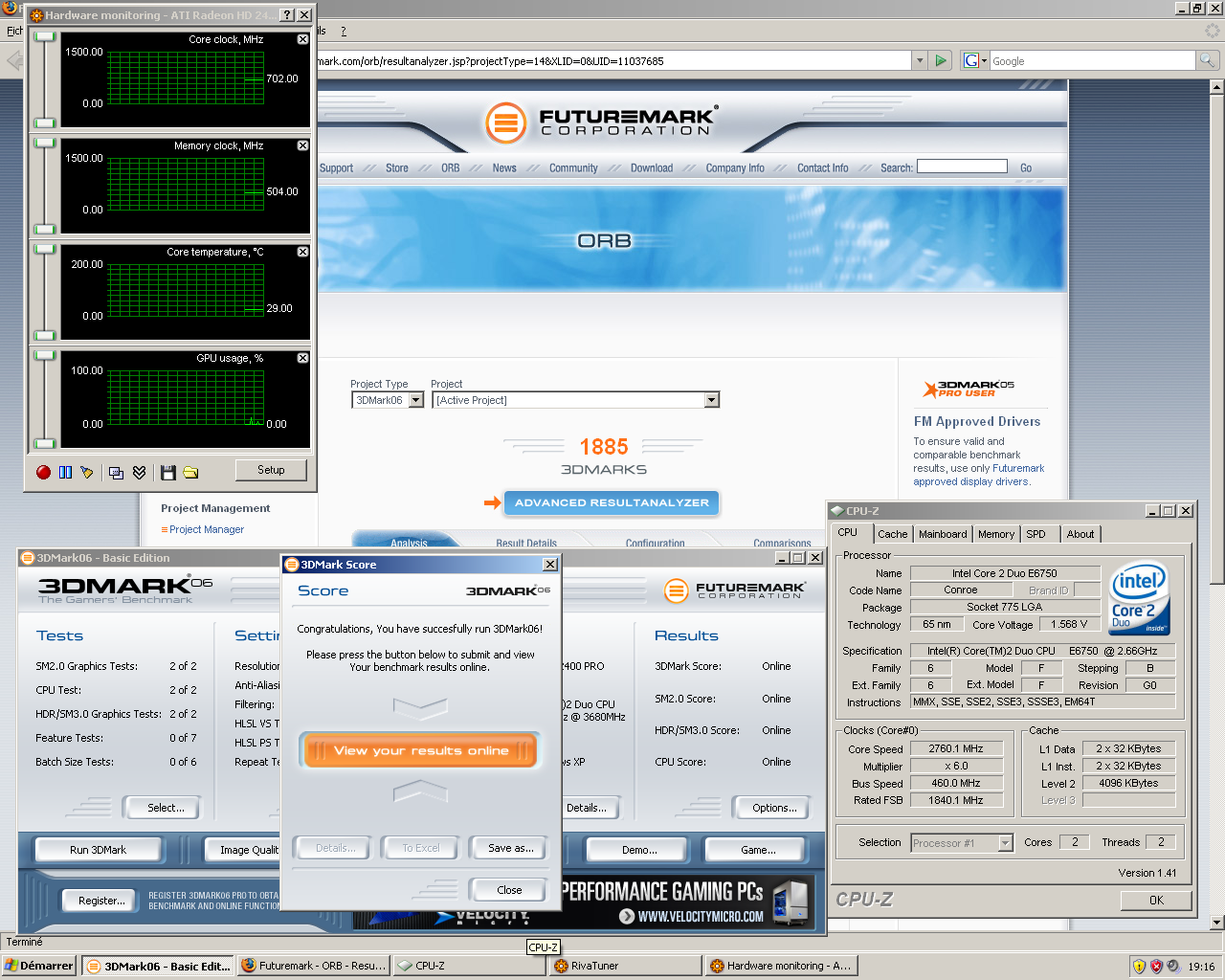This screenshot has height=980, width=1225.
Task: Open the search engine selector dropdown arrow
Action: [984, 60]
